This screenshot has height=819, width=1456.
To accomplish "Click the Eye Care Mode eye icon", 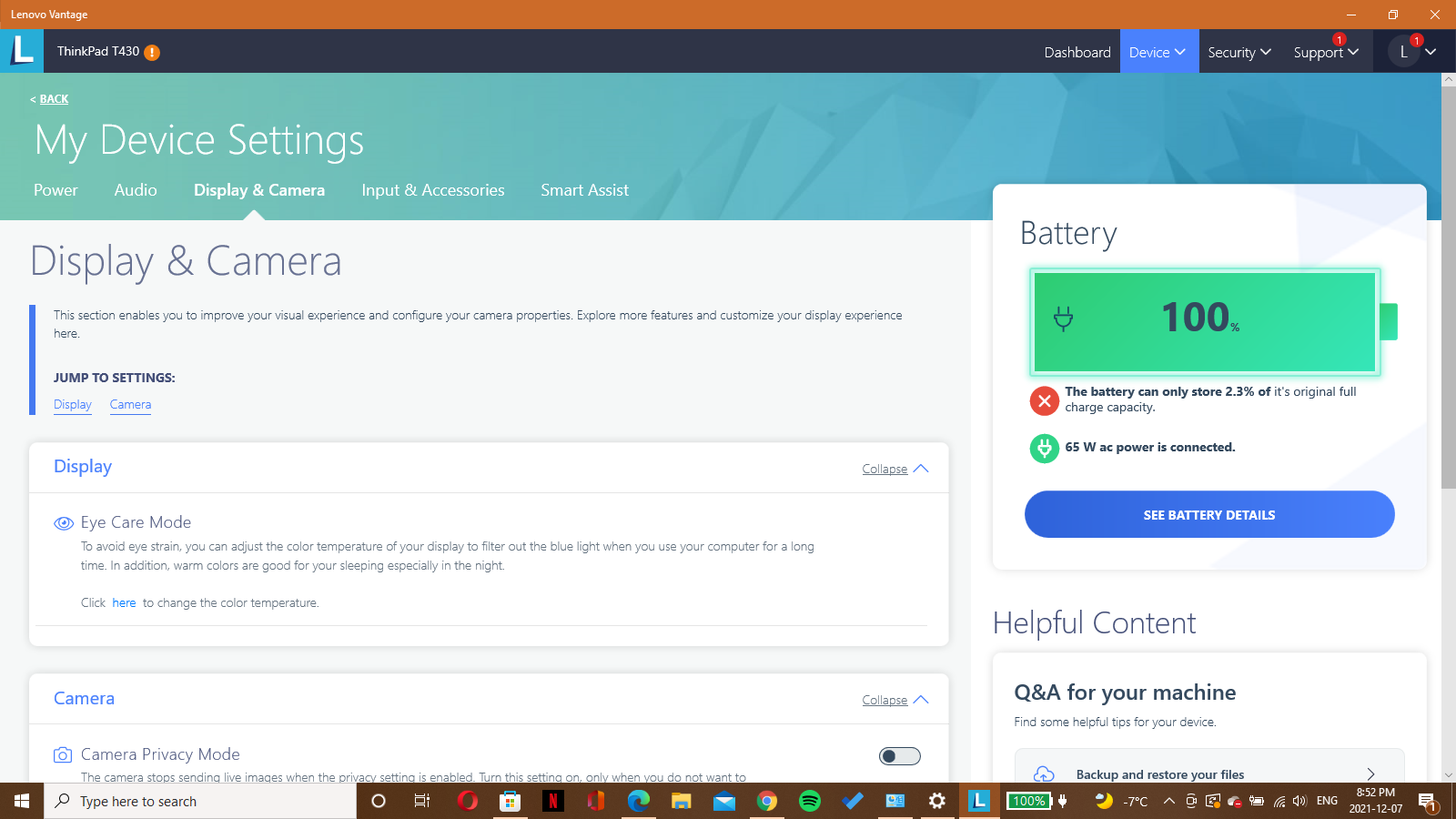I will click(x=64, y=523).
